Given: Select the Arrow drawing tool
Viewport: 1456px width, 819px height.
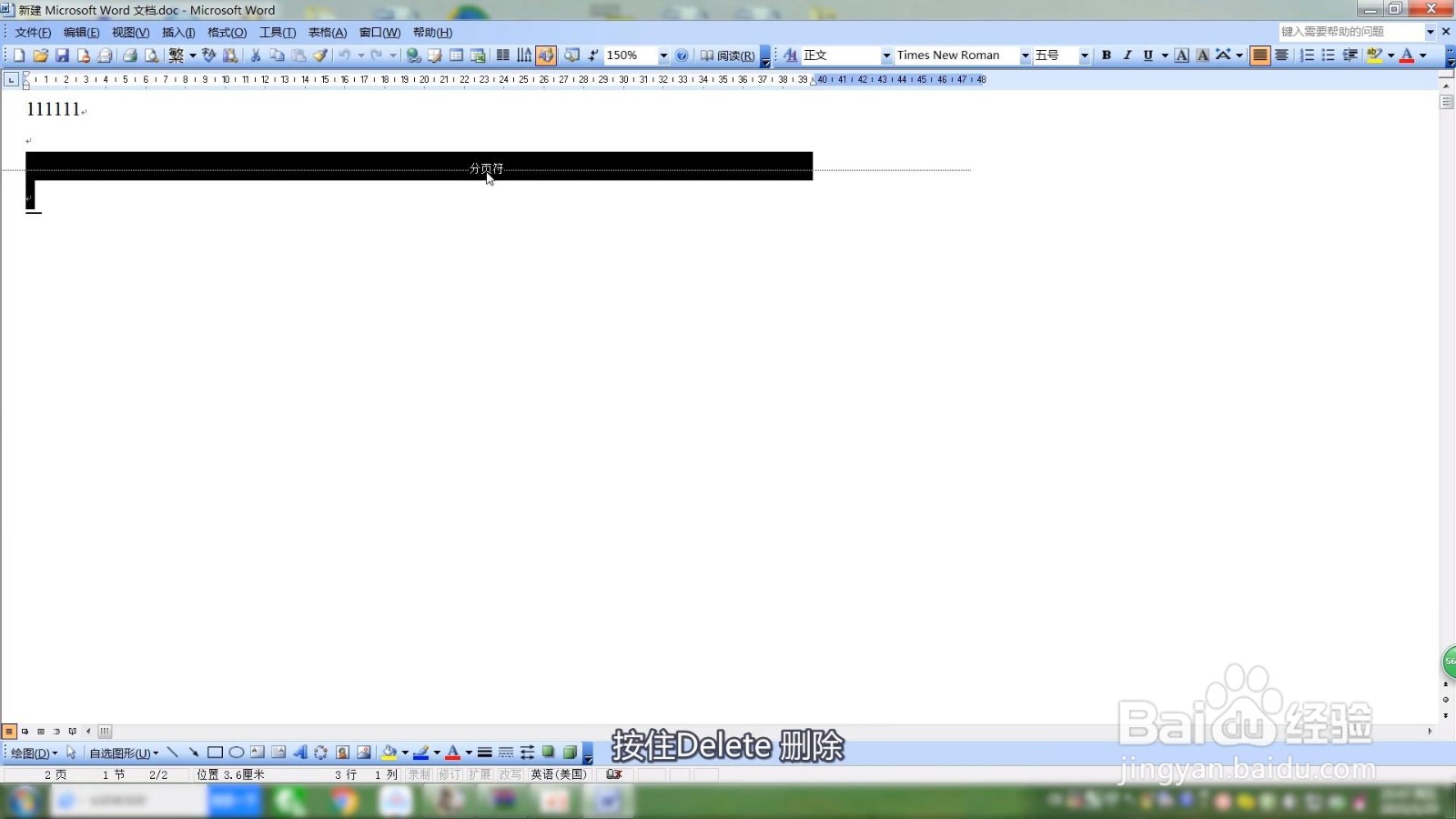Looking at the screenshot, I should pos(193,753).
